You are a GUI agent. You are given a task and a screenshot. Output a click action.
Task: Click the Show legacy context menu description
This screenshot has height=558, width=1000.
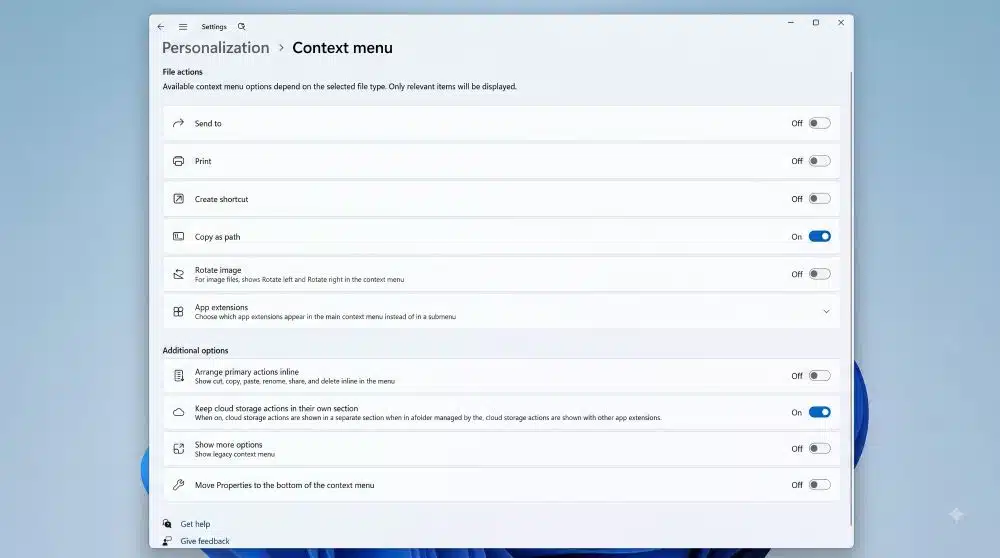click(235, 455)
